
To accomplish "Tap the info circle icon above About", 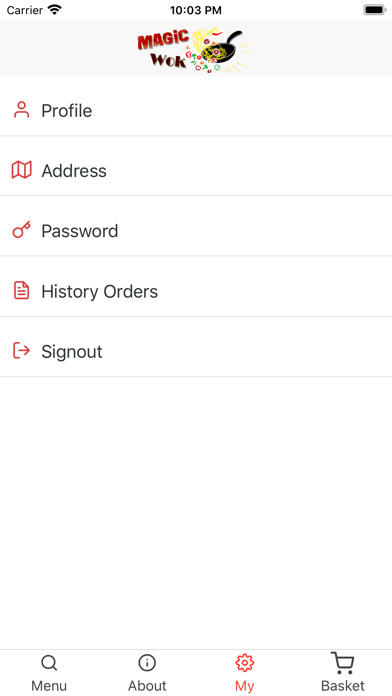I will [147, 663].
